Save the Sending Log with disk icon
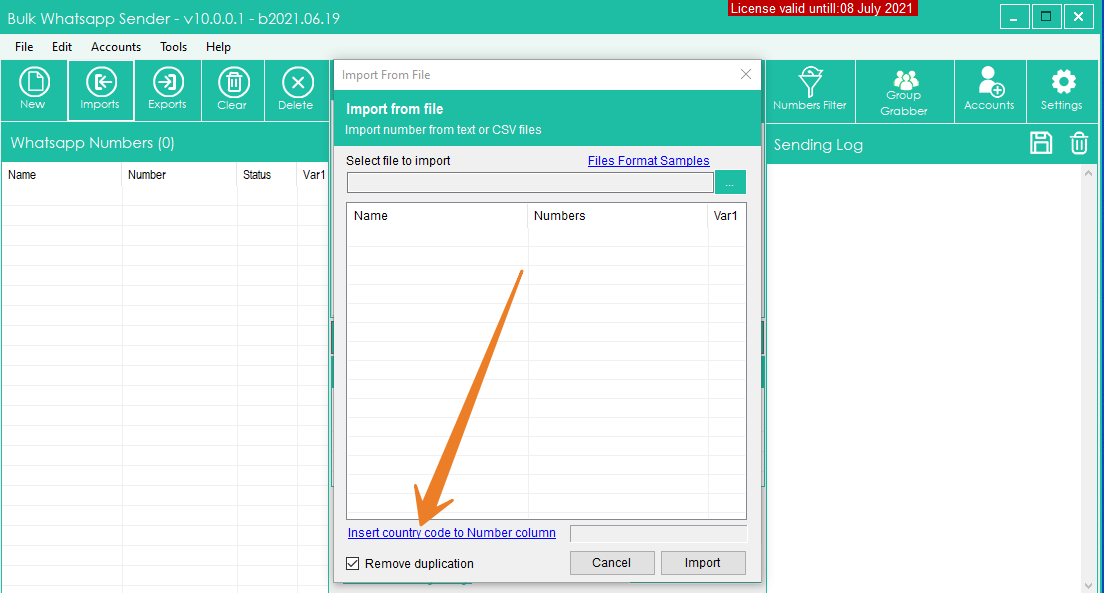The width and height of the screenshot is (1104, 593). 1041,143
